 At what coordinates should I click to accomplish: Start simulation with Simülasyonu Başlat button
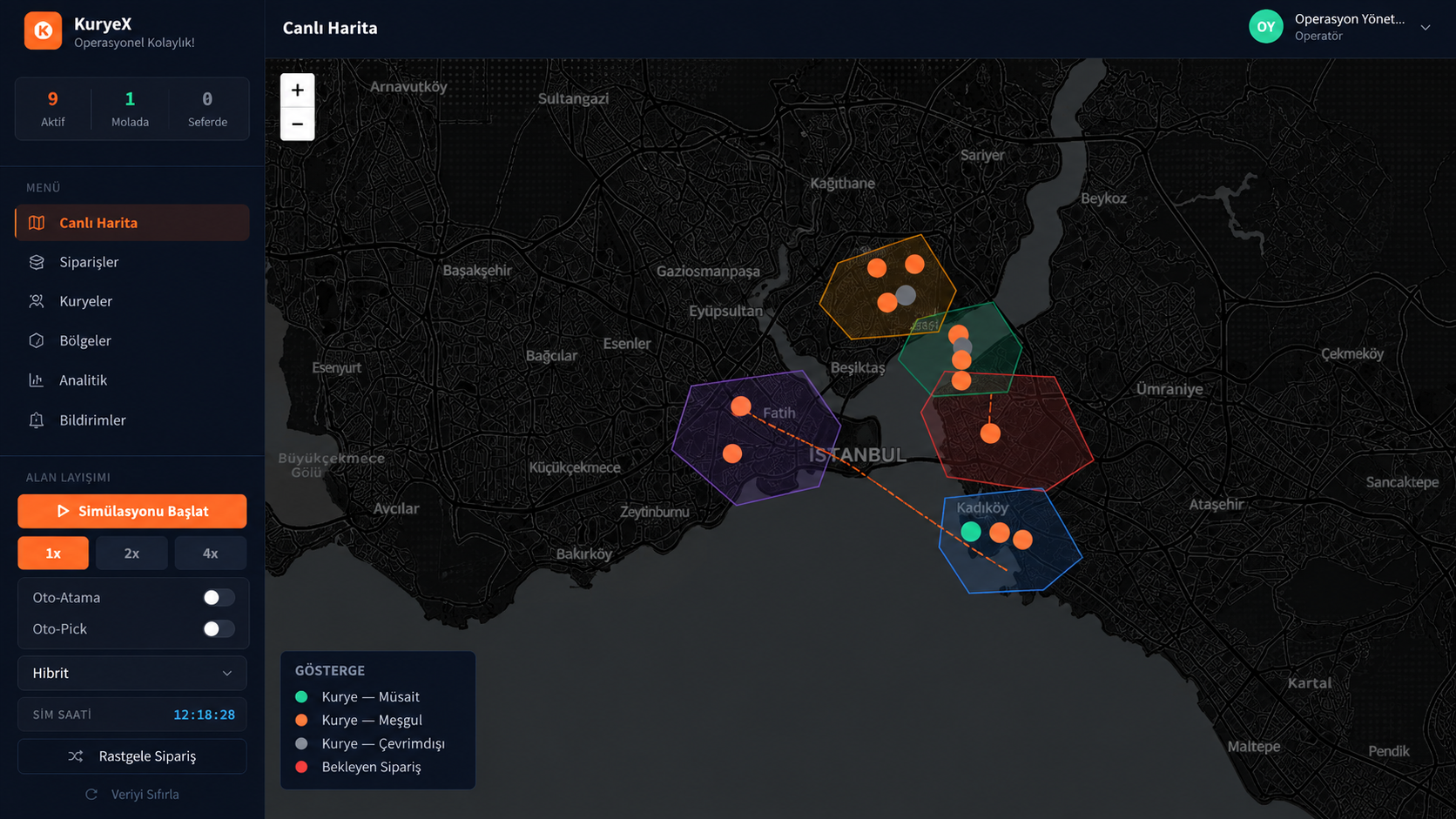point(132,512)
